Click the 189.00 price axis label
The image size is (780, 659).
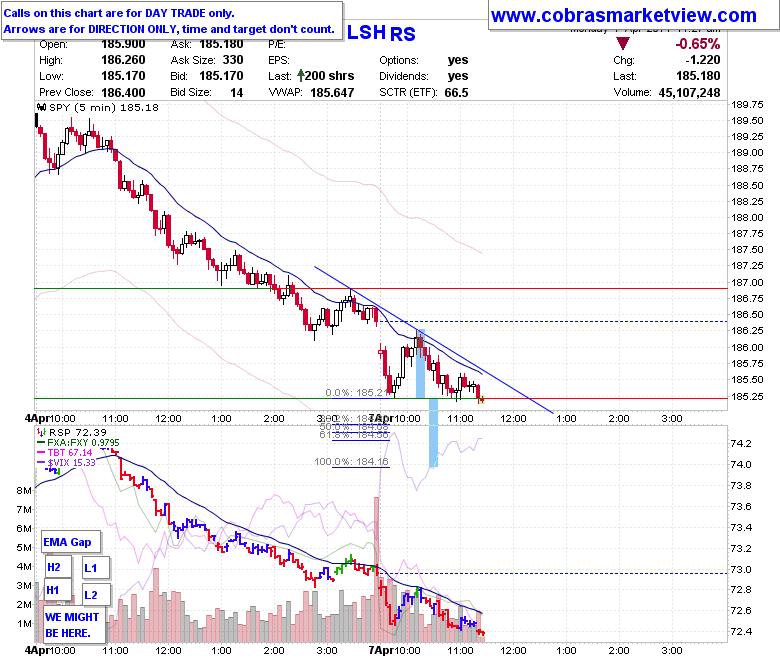[x=747, y=153]
